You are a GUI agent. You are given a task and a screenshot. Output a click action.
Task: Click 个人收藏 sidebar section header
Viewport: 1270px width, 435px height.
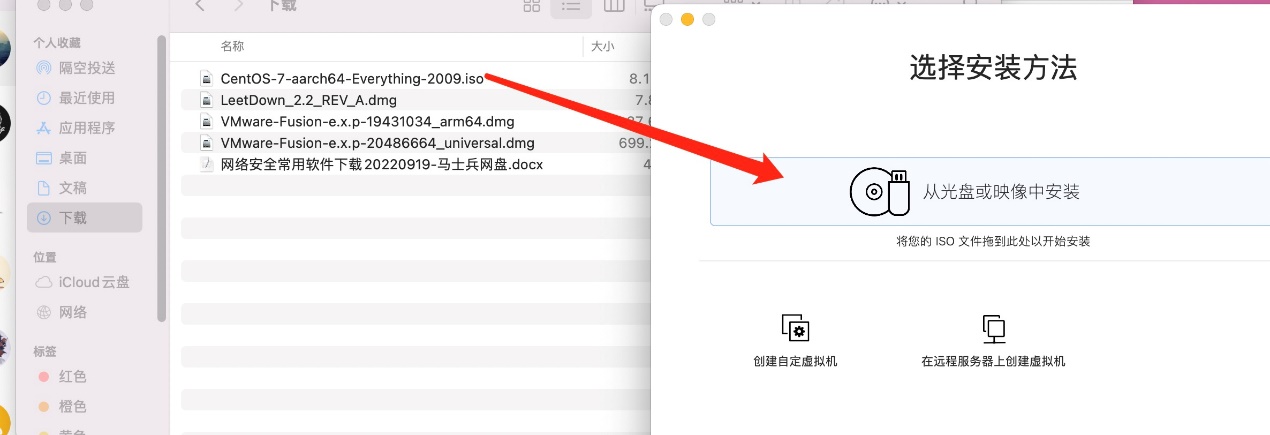tap(57, 43)
